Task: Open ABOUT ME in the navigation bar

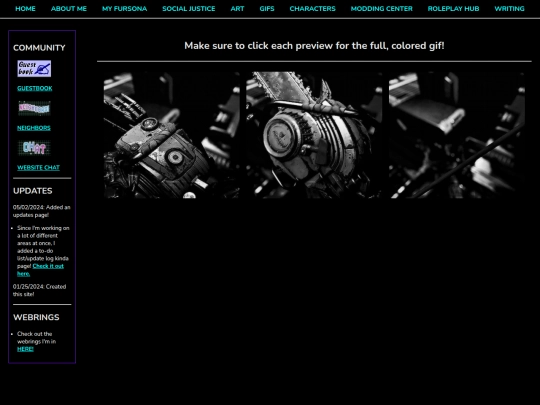Action: click(69, 9)
